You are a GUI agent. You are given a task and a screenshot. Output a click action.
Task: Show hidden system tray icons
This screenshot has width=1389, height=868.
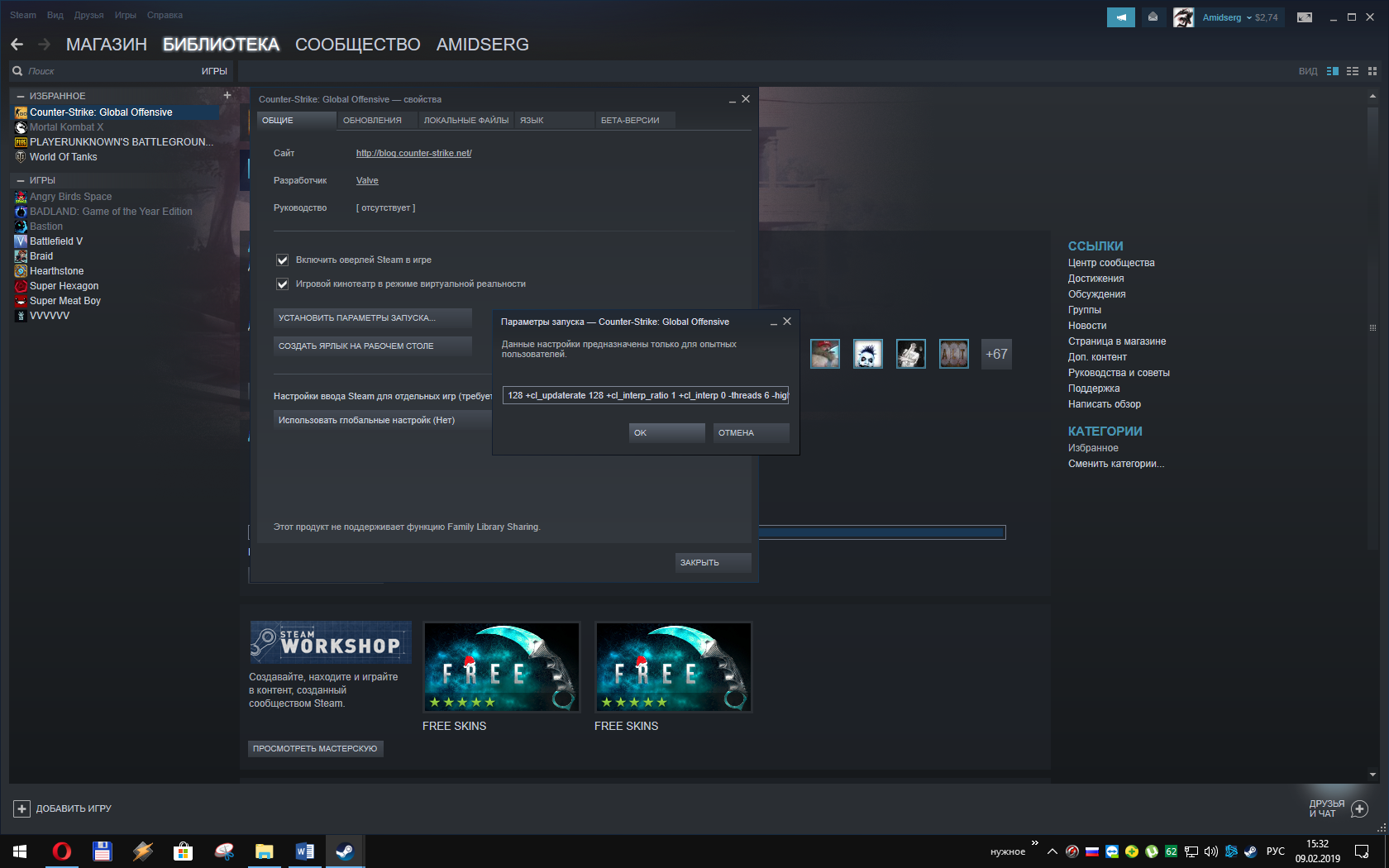pos(1052,851)
